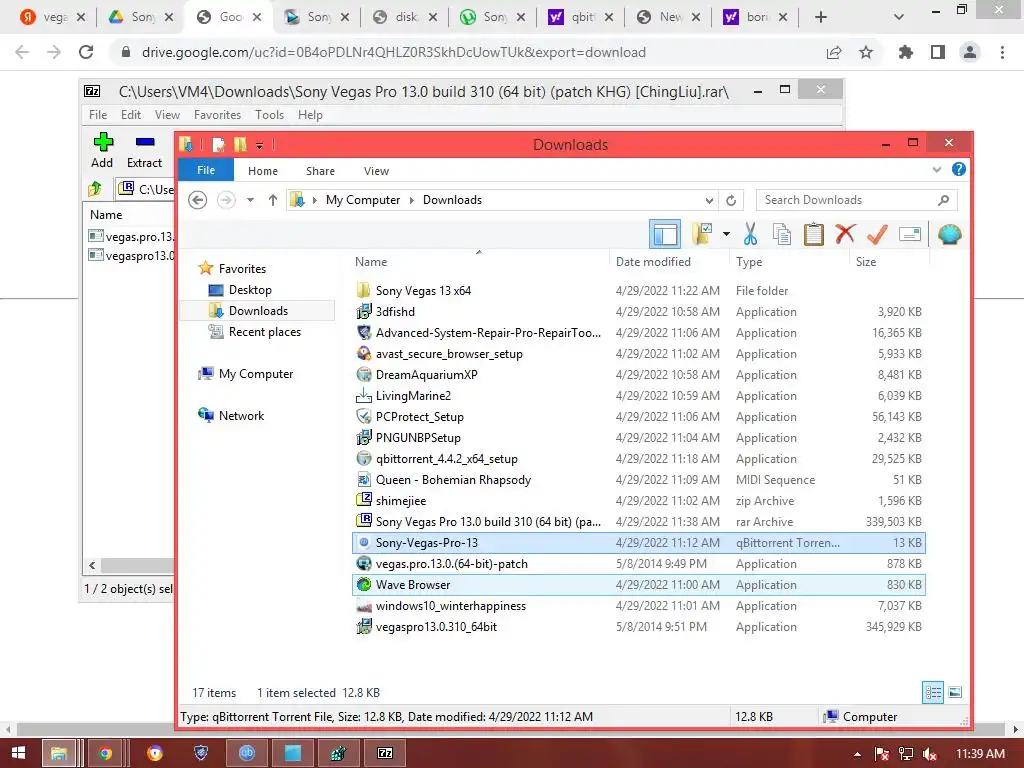Click the Back arrow in Explorer

click(197, 200)
